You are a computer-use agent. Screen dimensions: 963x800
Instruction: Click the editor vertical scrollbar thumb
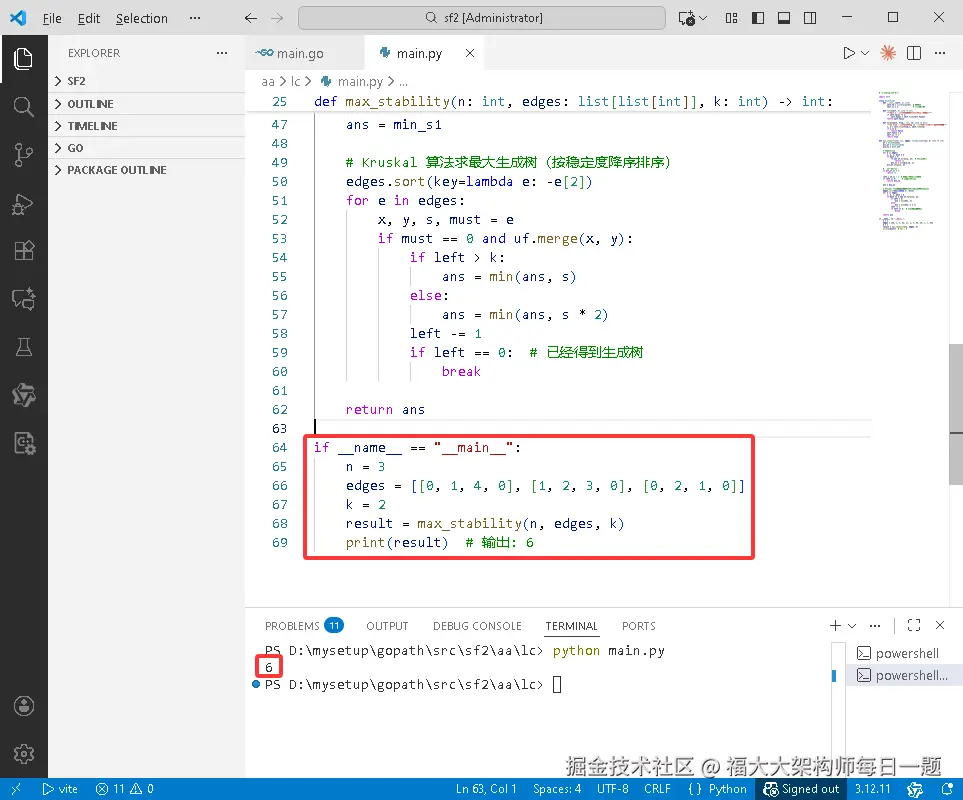tap(956, 414)
